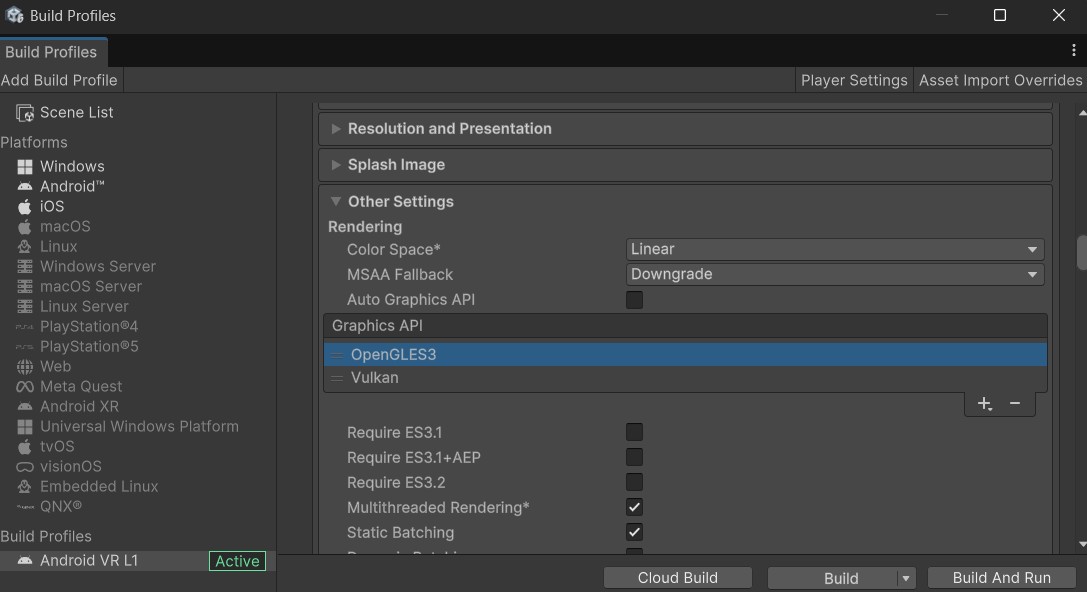Enable the Auto Graphics API checkbox
Viewport: 1087px width, 592px height.
[634, 300]
